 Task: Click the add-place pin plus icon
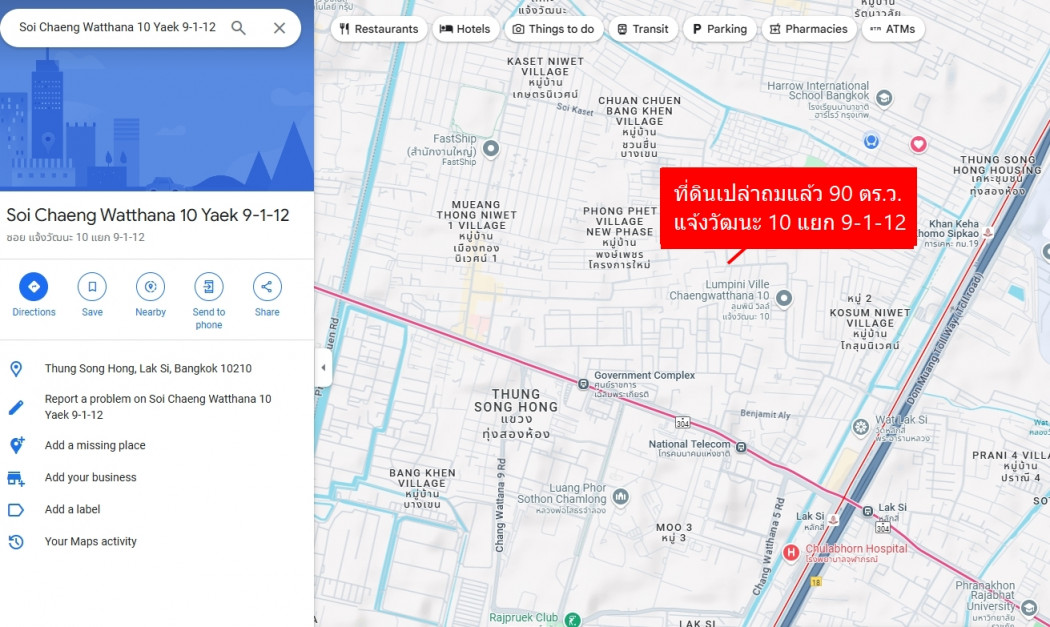tap(16, 445)
